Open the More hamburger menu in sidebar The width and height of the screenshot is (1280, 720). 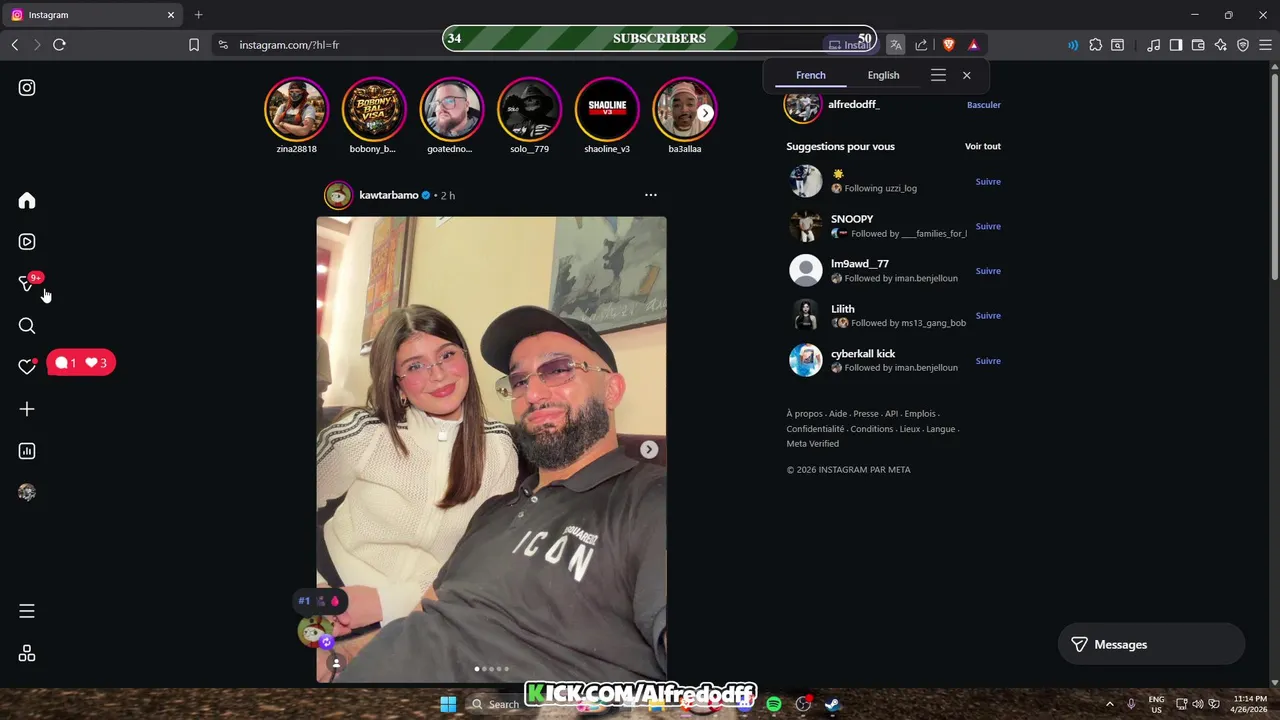27,611
